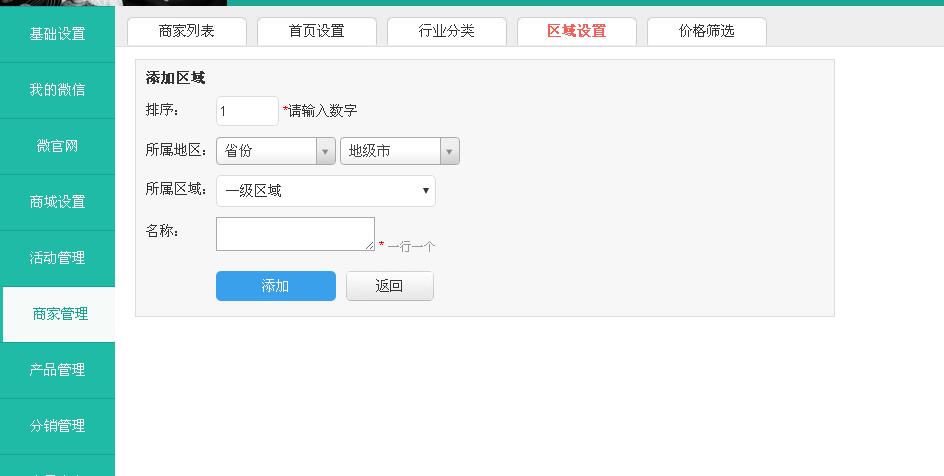Open the 价格筛选 tab
Screen dimensions: 944x476
coord(707,31)
